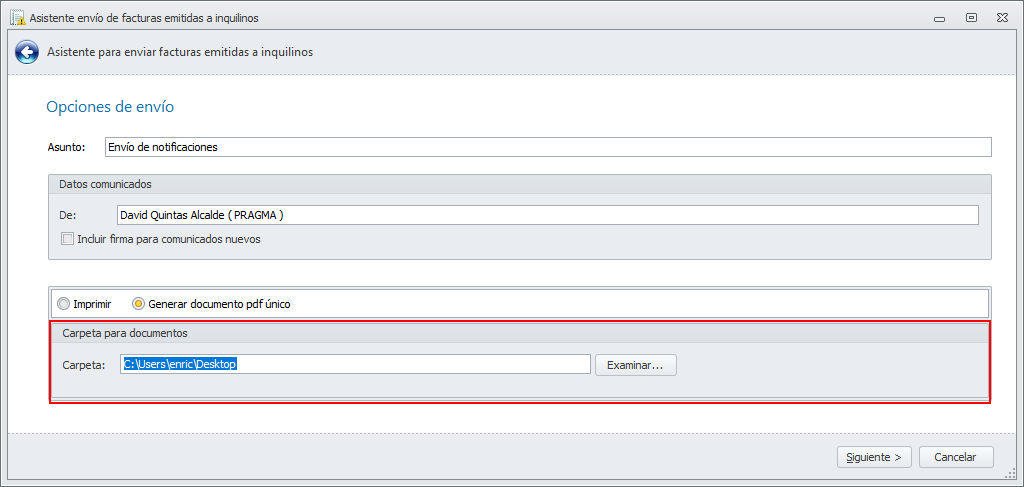
Task: Click the De sender field
Action: point(547,215)
